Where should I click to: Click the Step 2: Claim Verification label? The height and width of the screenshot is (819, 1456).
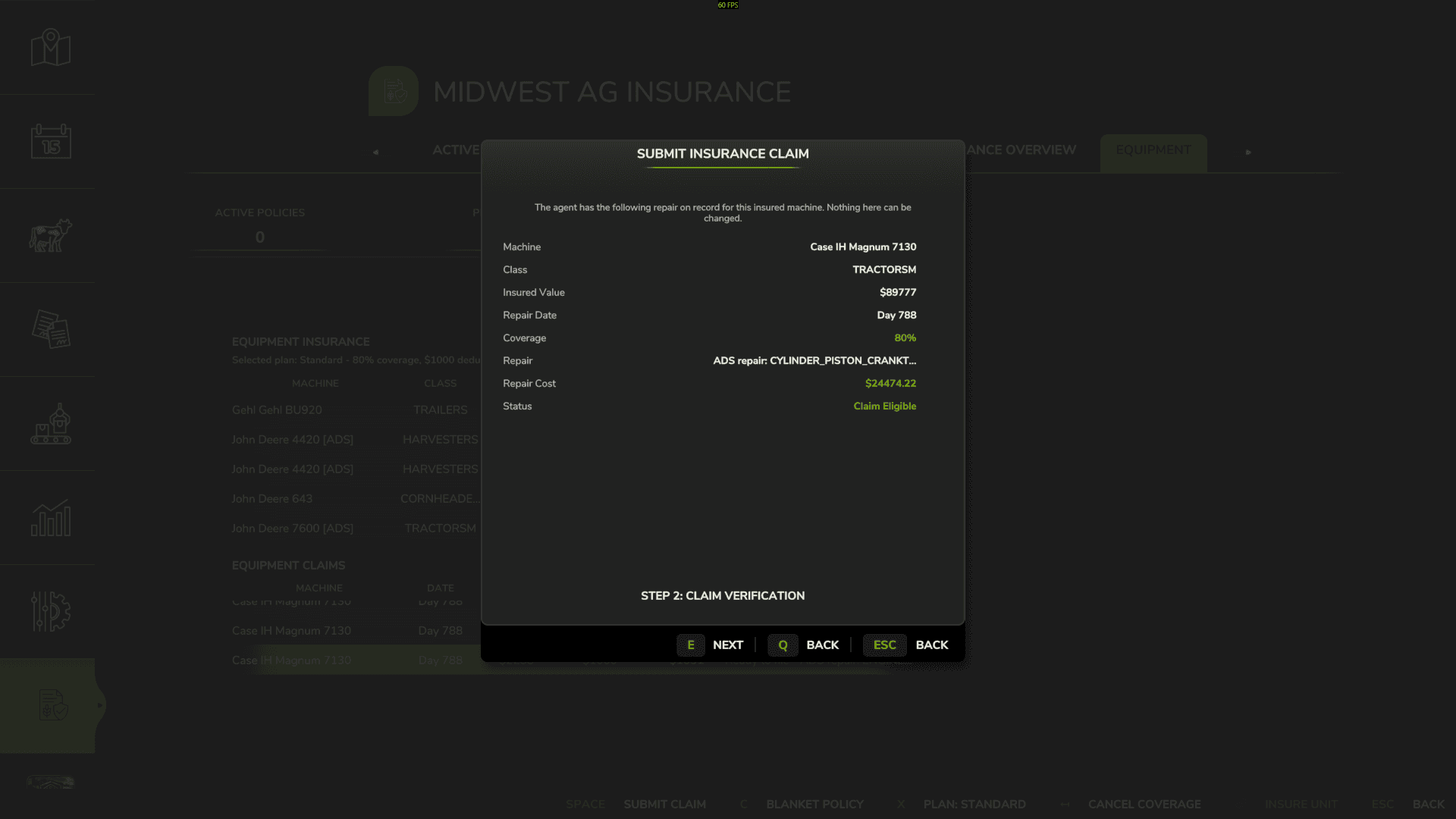point(723,596)
